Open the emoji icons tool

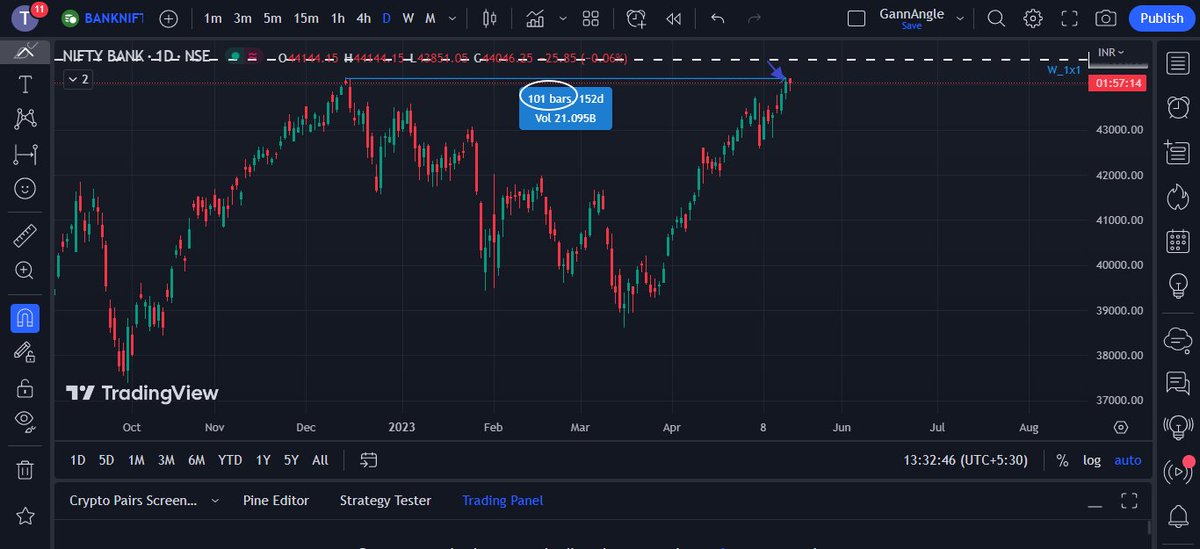(25, 187)
